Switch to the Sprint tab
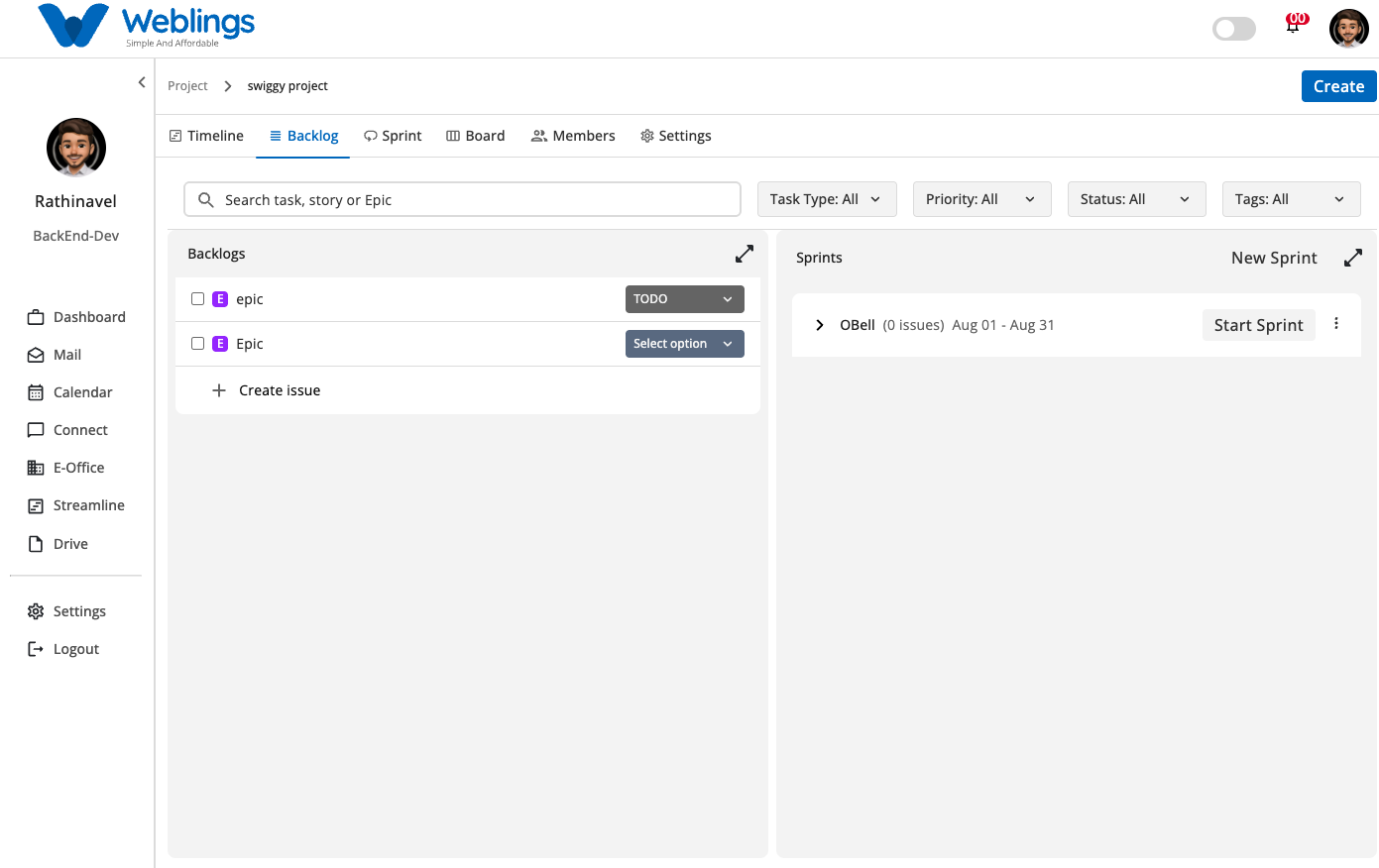Screen dimensions: 1379x868 [393, 136]
